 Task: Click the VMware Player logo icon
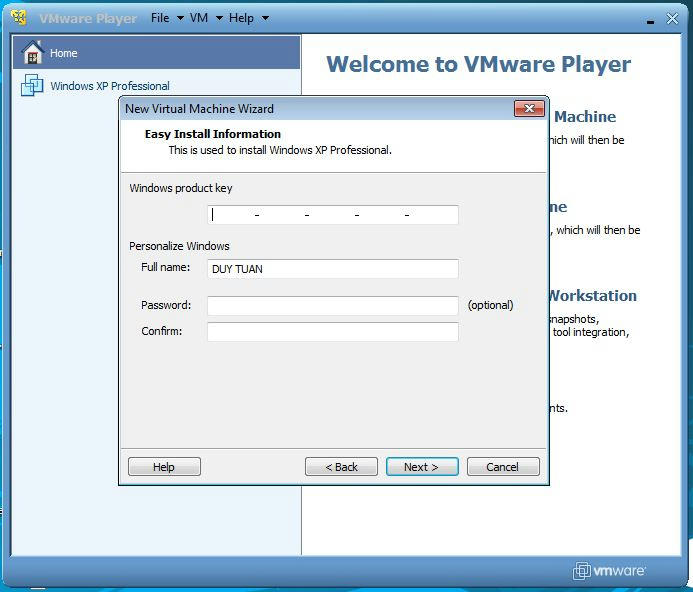pyautogui.click(x=19, y=18)
